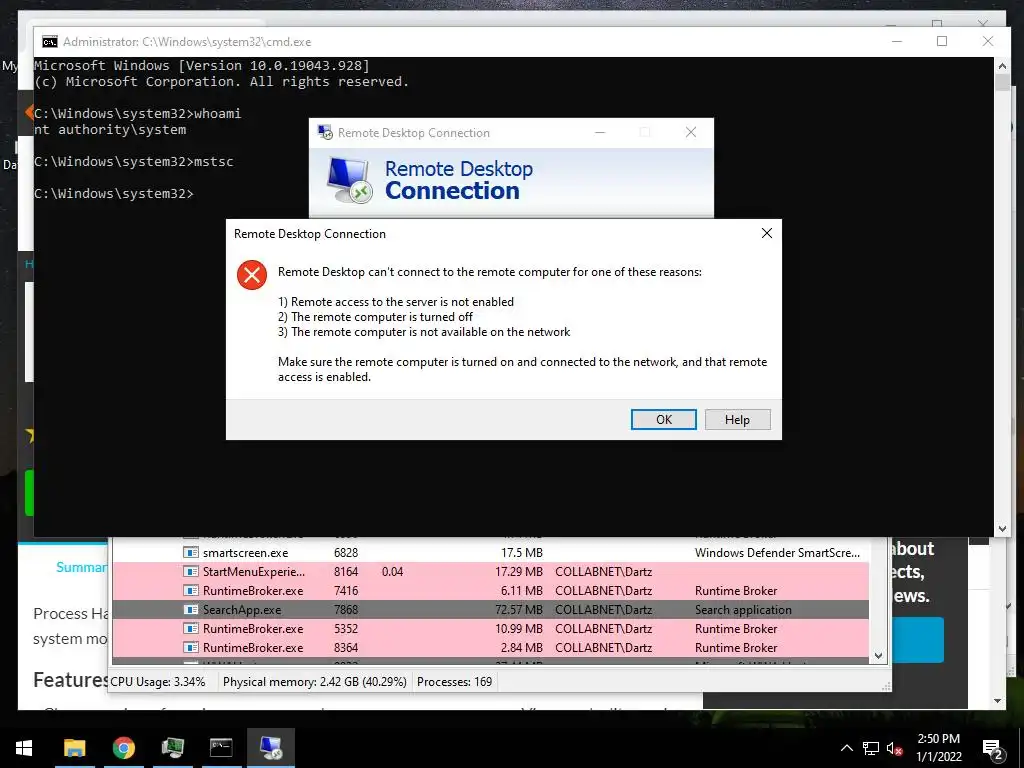This screenshot has width=1024, height=768.
Task: Click Process Hacker list scroll down arrow
Action: click(x=878, y=656)
